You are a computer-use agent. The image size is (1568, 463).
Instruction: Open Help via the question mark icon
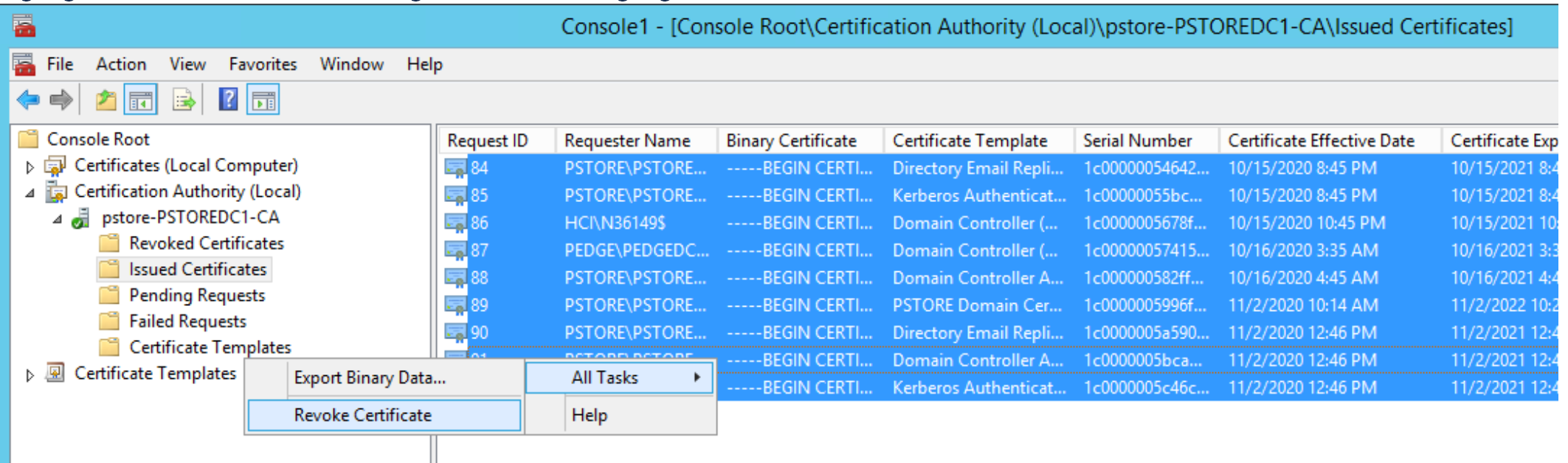[228, 99]
